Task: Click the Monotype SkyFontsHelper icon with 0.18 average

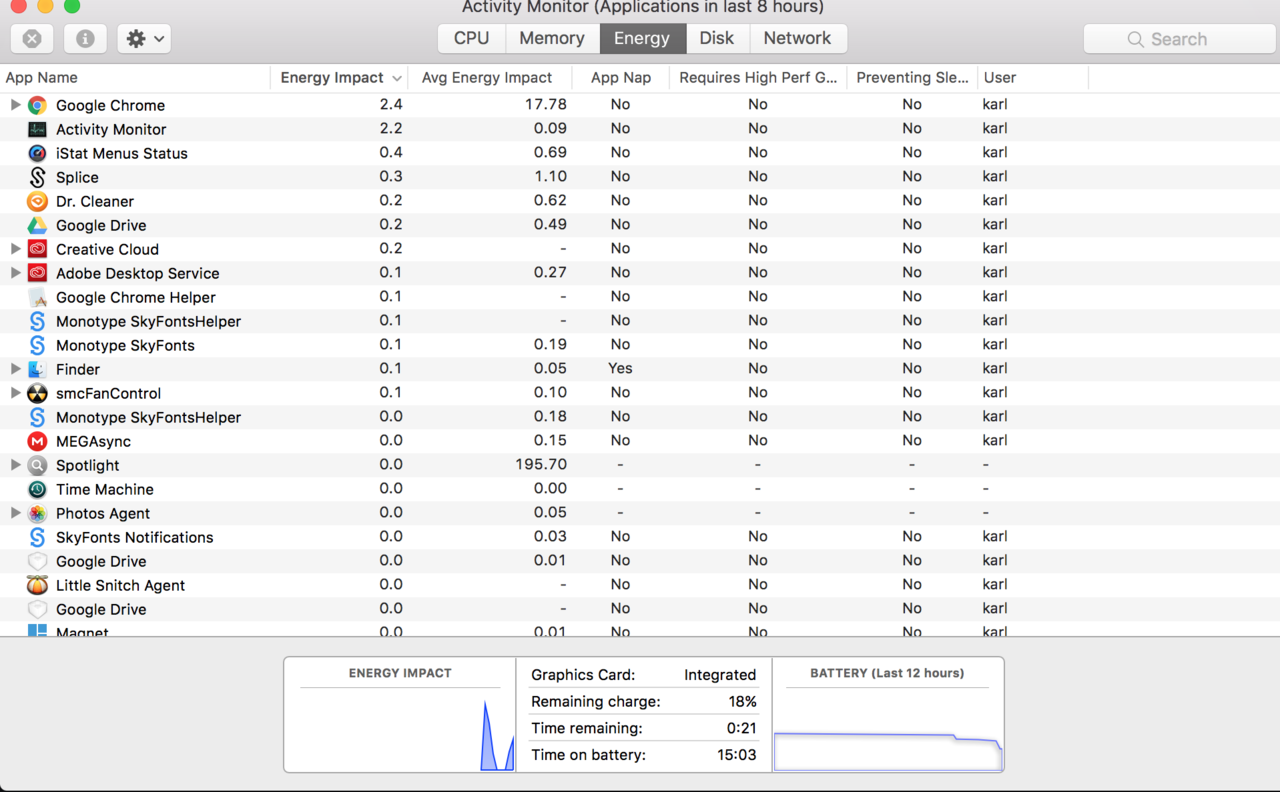Action: pos(37,417)
